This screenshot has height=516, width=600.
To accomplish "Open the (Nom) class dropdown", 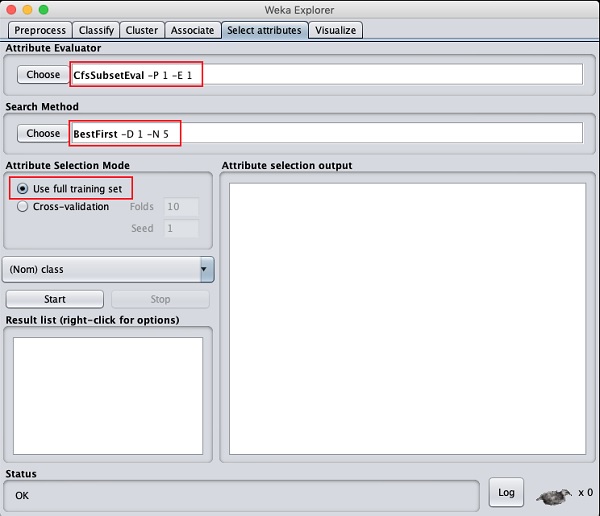I will point(108,269).
